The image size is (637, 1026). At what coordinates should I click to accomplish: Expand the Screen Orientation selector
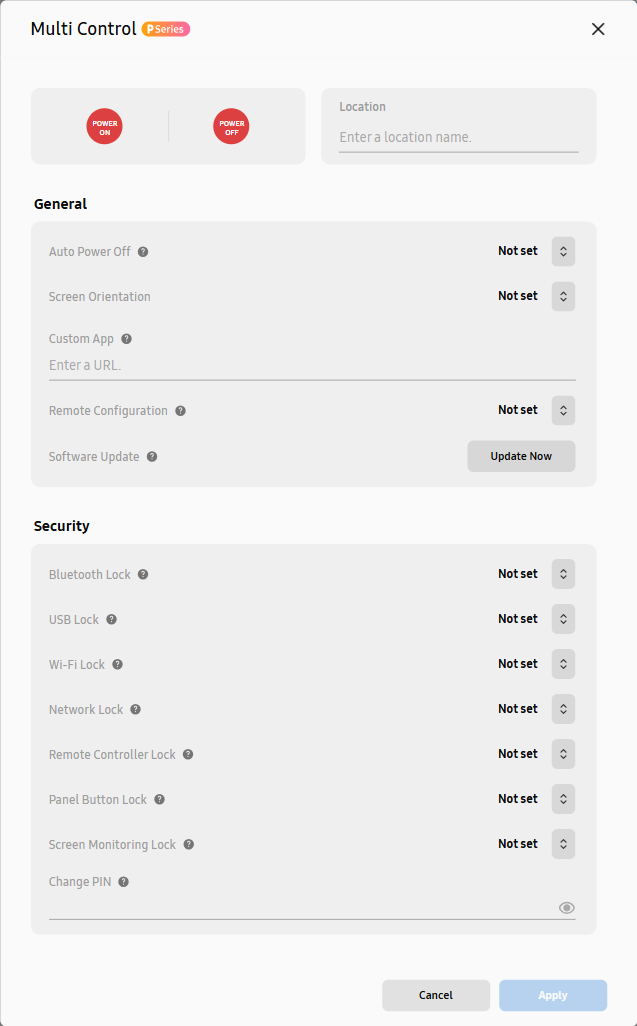(x=563, y=296)
